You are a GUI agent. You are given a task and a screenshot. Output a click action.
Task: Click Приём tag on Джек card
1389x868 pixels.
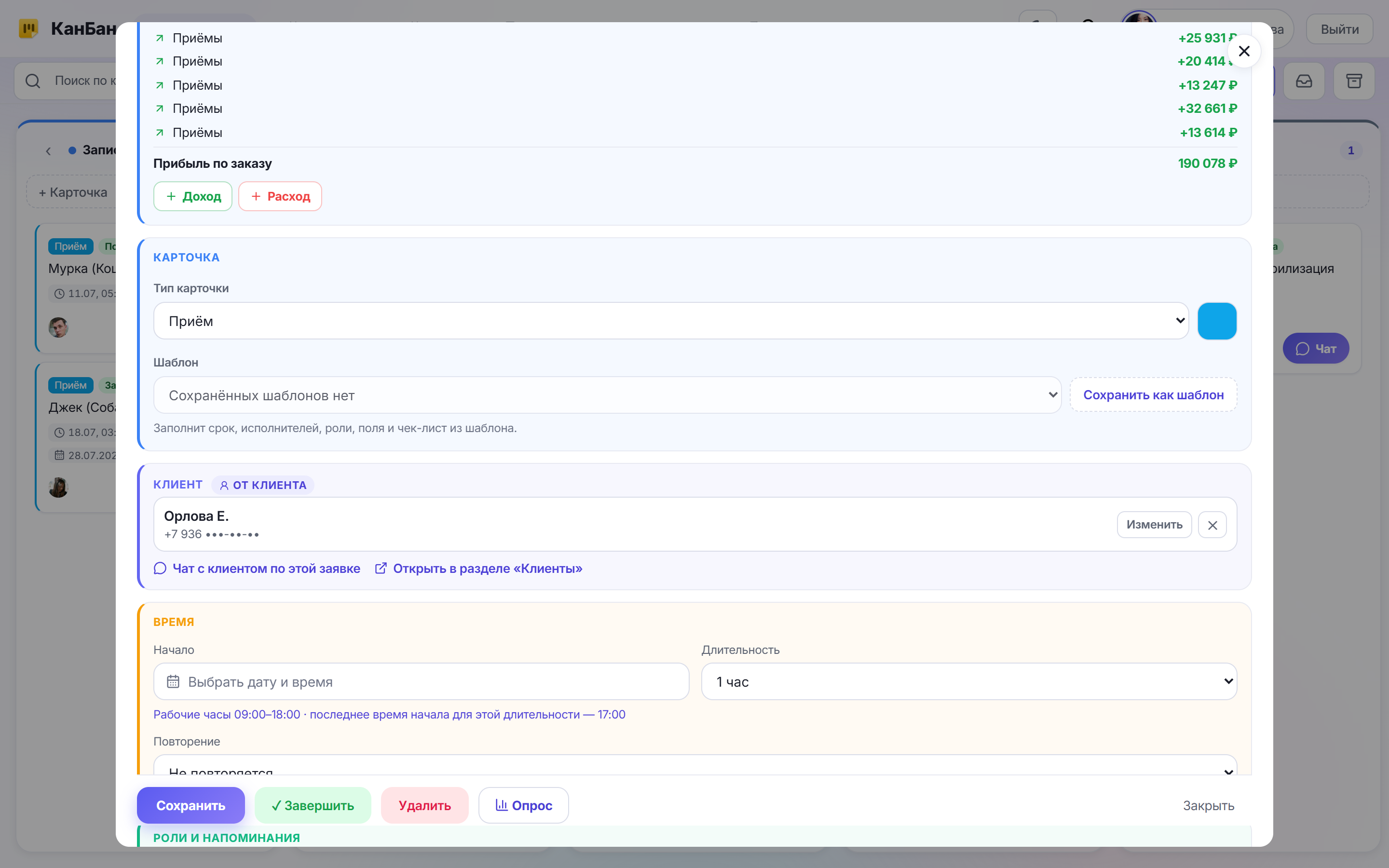tap(70, 385)
